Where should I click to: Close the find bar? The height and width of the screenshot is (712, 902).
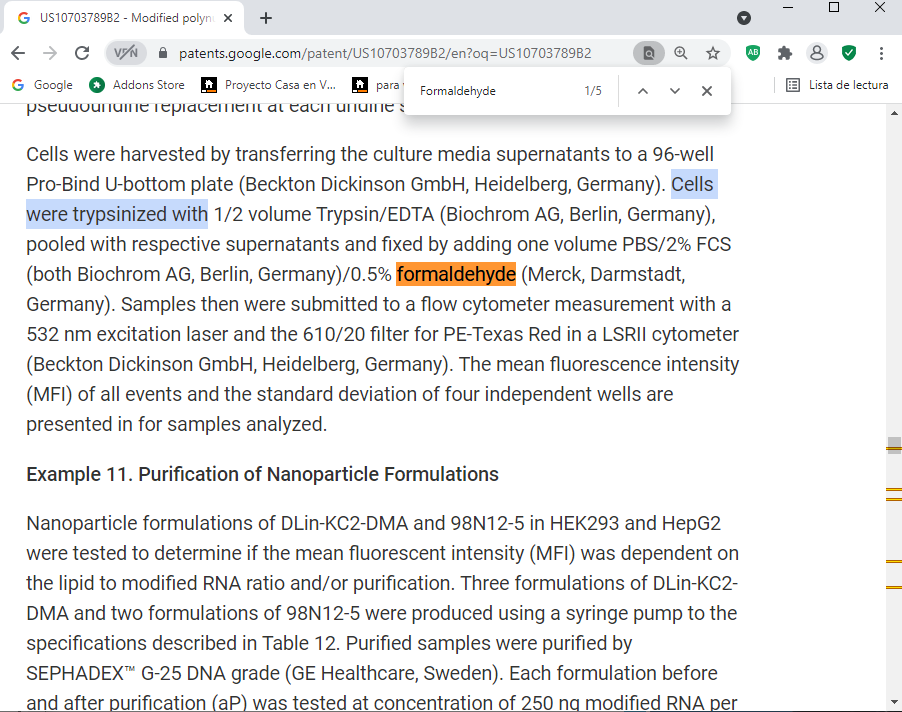(707, 91)
